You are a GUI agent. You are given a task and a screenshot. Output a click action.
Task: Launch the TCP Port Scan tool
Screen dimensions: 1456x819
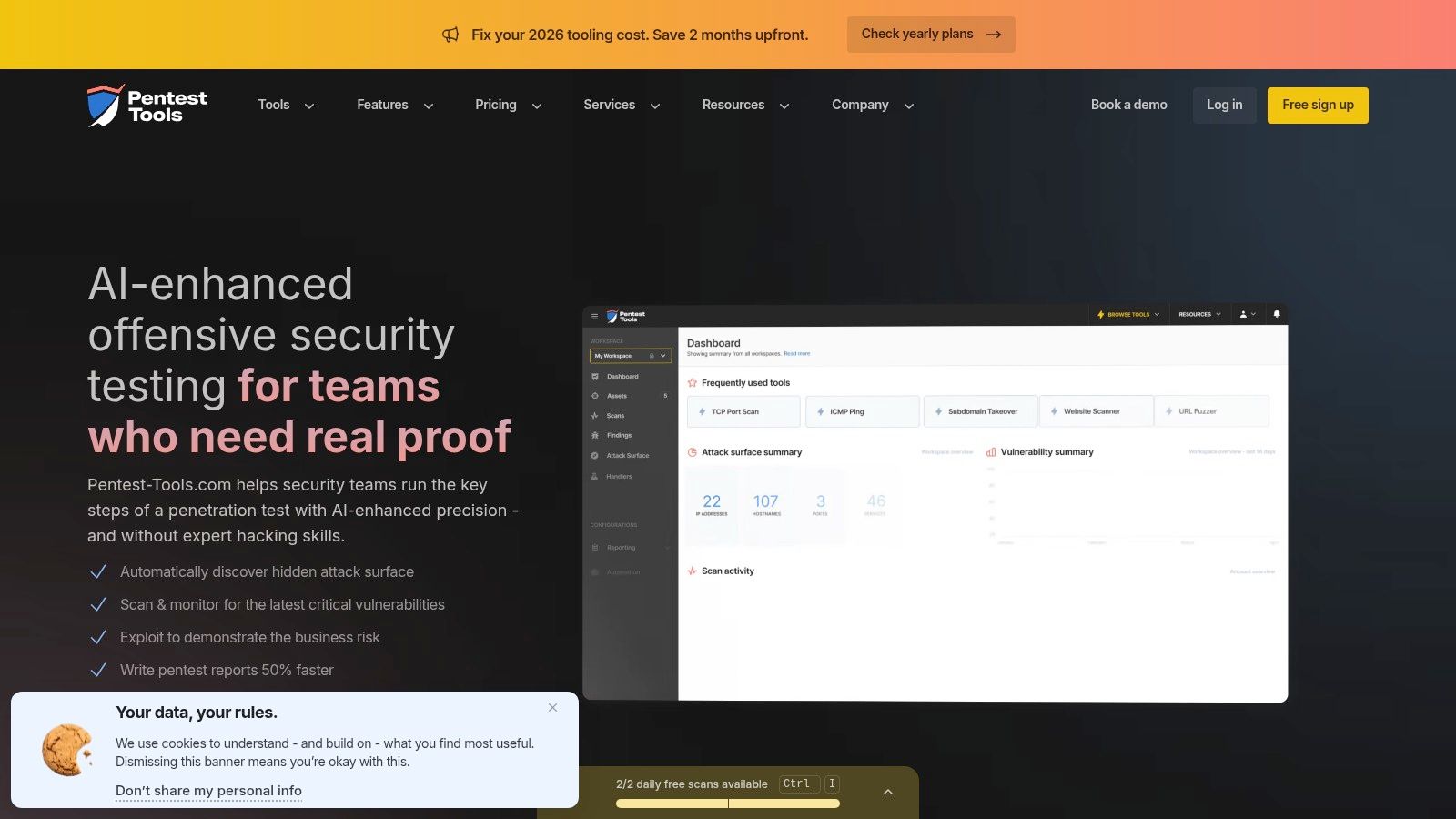point(743,411)
